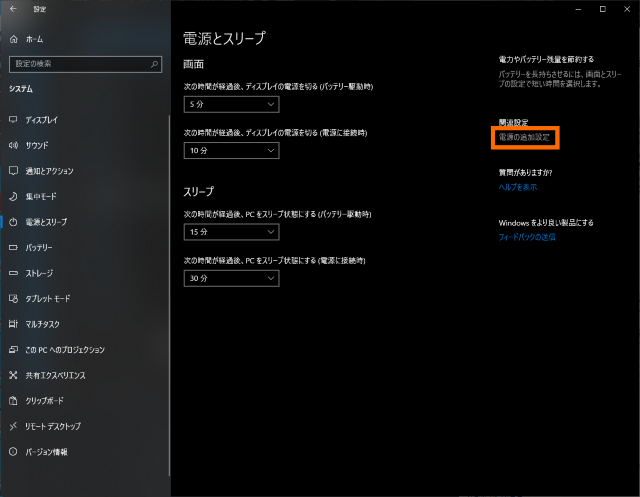Click the ヘルプを表示 link
The width and height of the screenshot is (640, 497).
click(518, 187)
